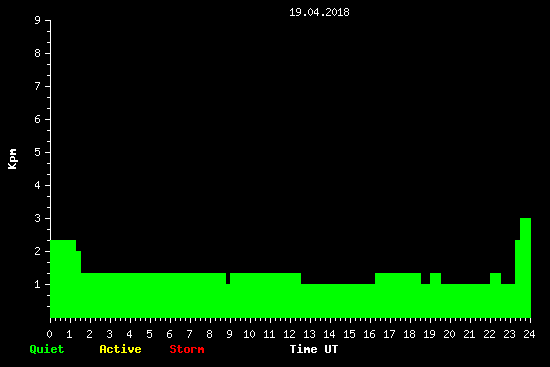Click the hour 9 tick label
This screenshot has height=367, width=550.
(229, 334)
